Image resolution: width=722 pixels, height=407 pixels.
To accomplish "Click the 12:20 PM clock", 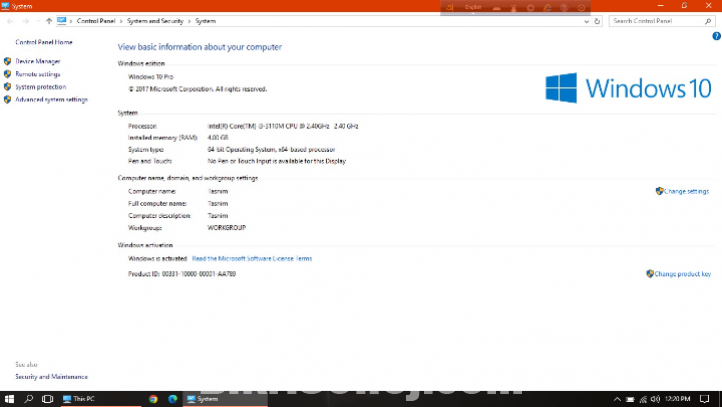I will [x=677, y=399].
